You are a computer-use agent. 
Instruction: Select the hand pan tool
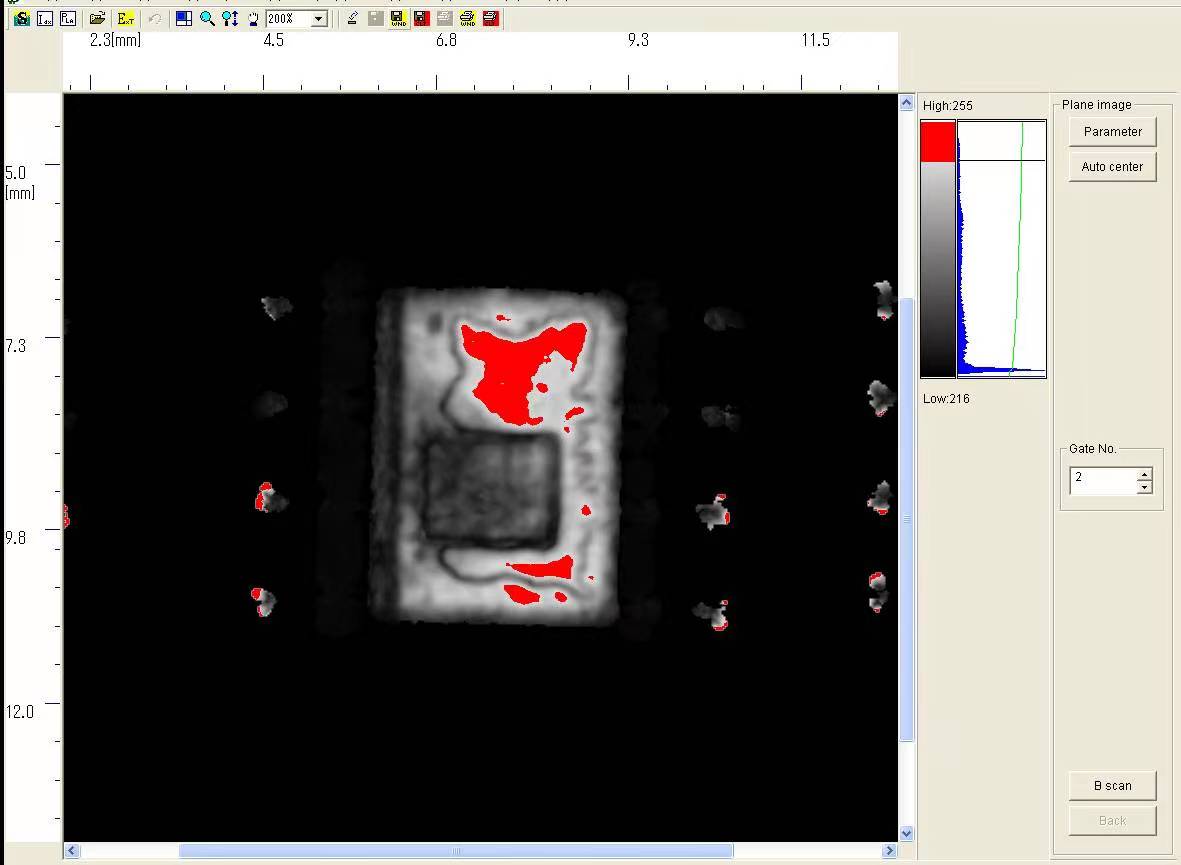click(253, 19)
